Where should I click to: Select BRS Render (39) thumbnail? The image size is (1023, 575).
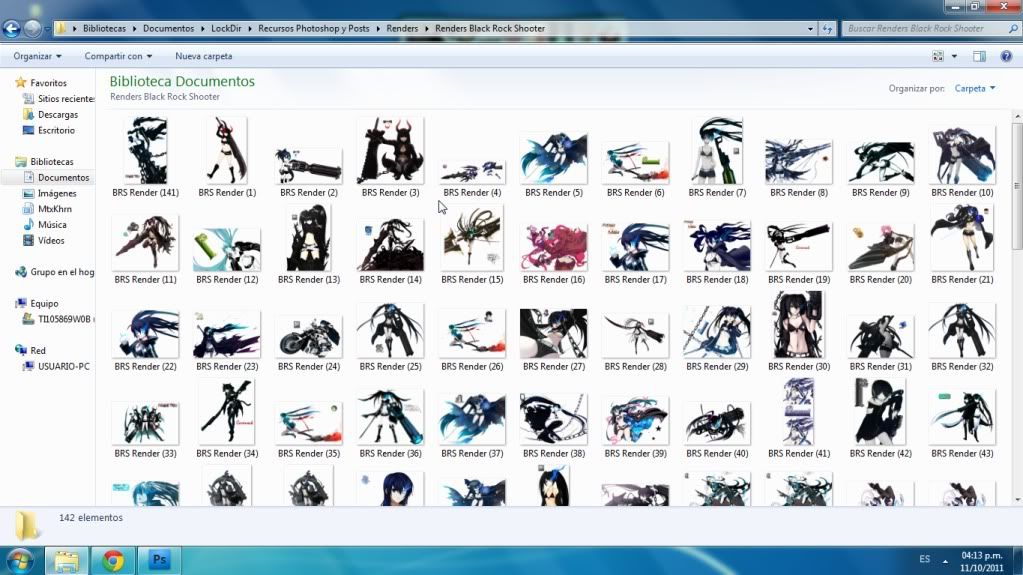click(635, 422)
